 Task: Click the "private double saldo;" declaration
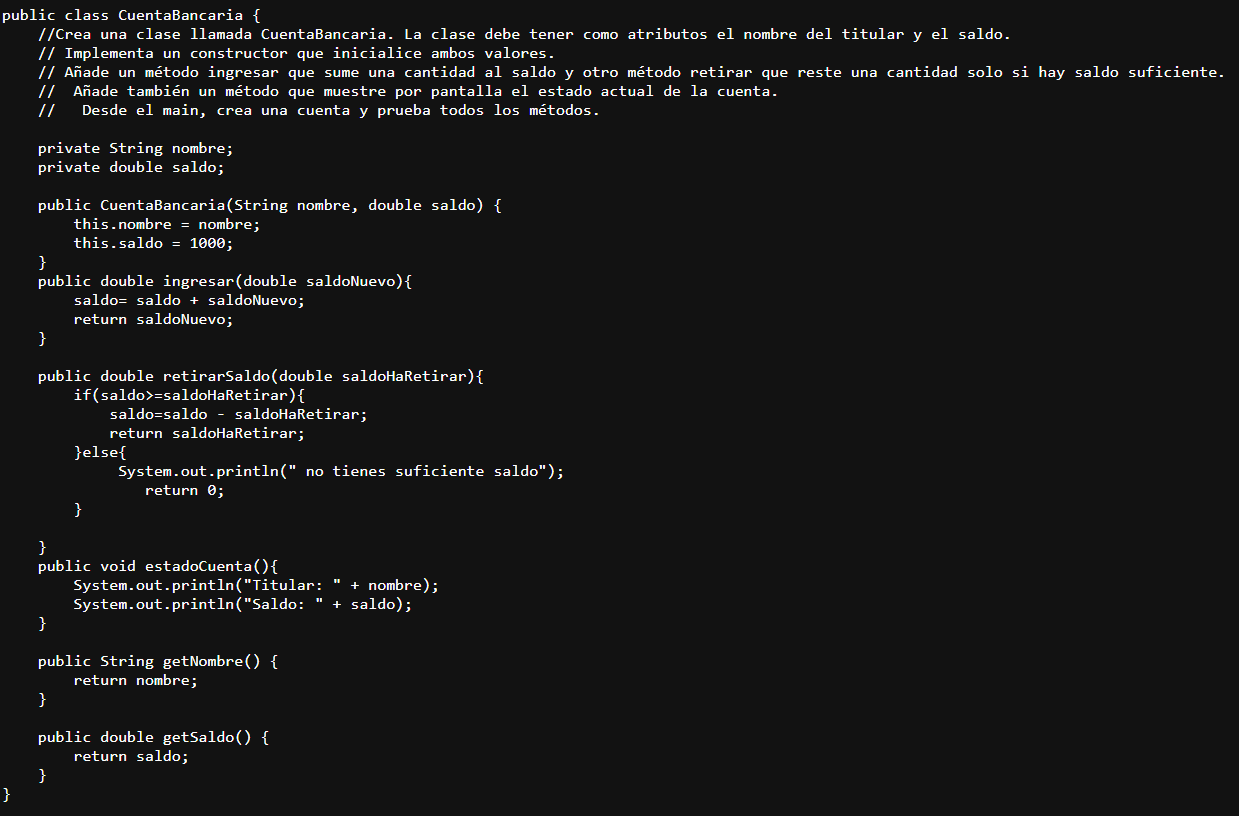(x=131, y=167)
